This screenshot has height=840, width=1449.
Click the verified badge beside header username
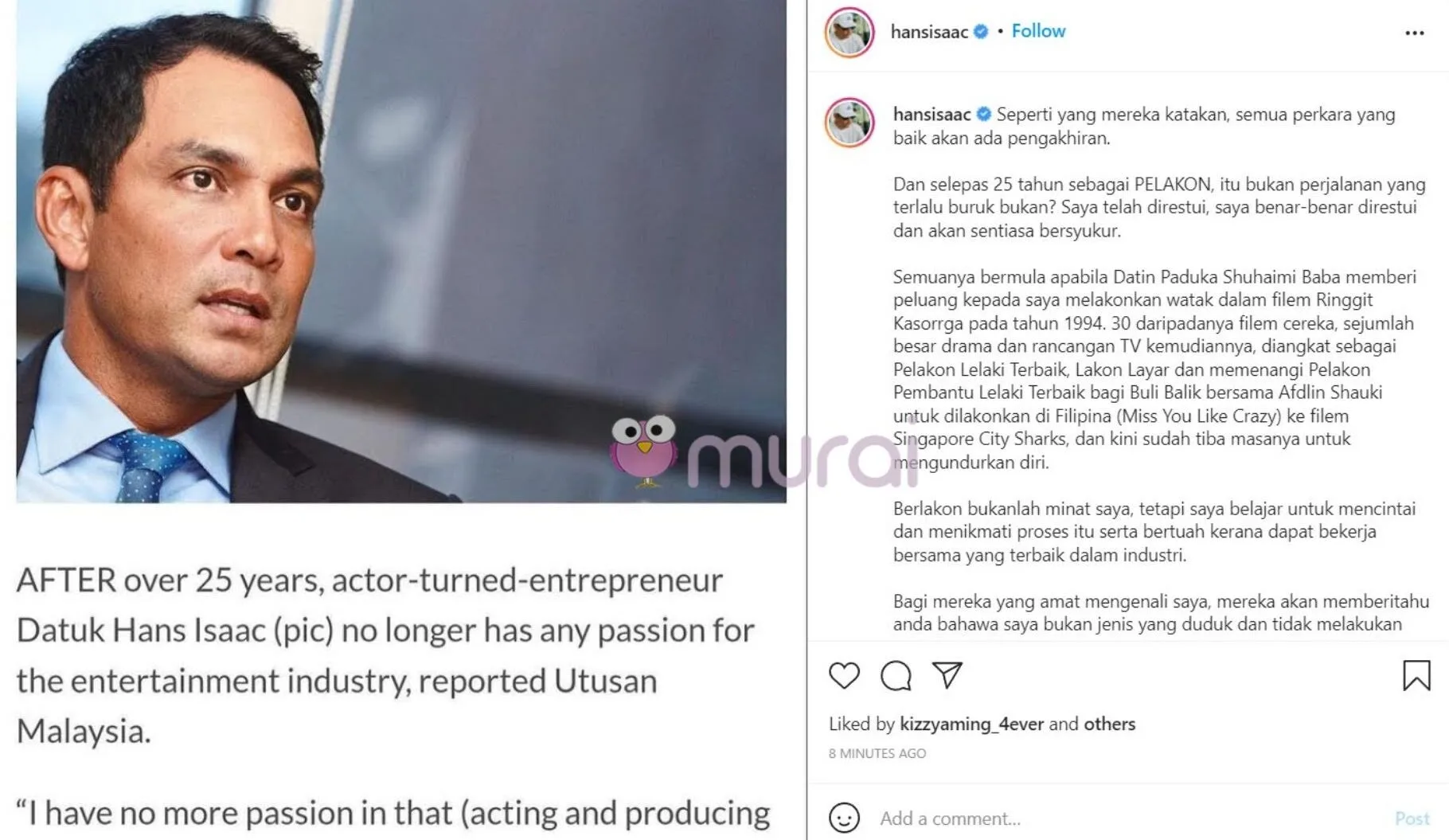coord(982,32)
